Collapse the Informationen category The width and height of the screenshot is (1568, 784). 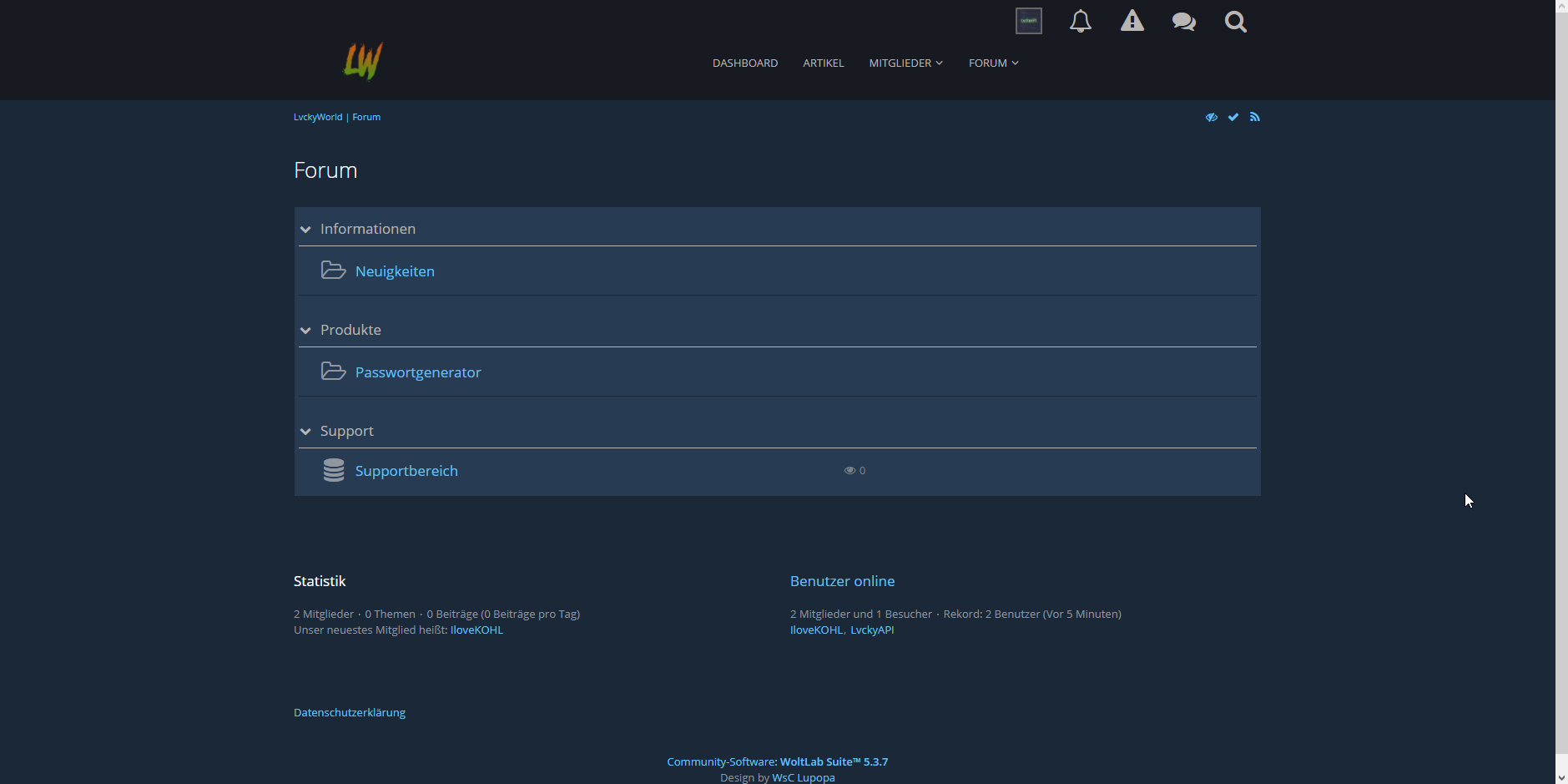pos(305,230)
